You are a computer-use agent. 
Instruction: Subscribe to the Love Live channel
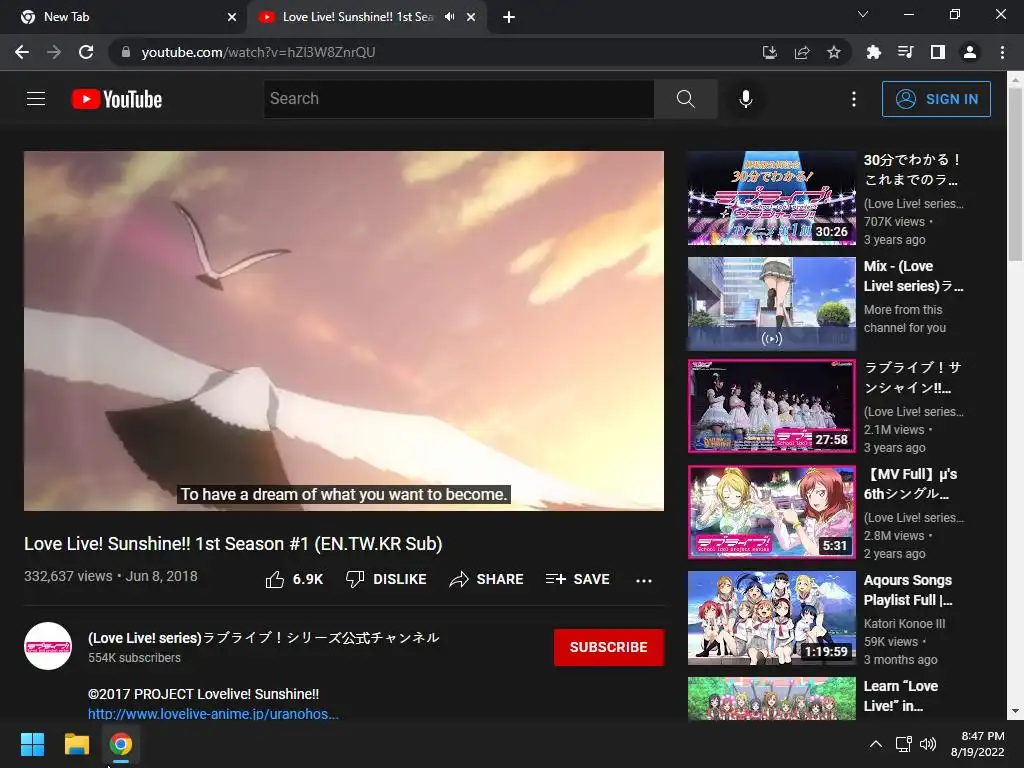click(x=609, y=647)
